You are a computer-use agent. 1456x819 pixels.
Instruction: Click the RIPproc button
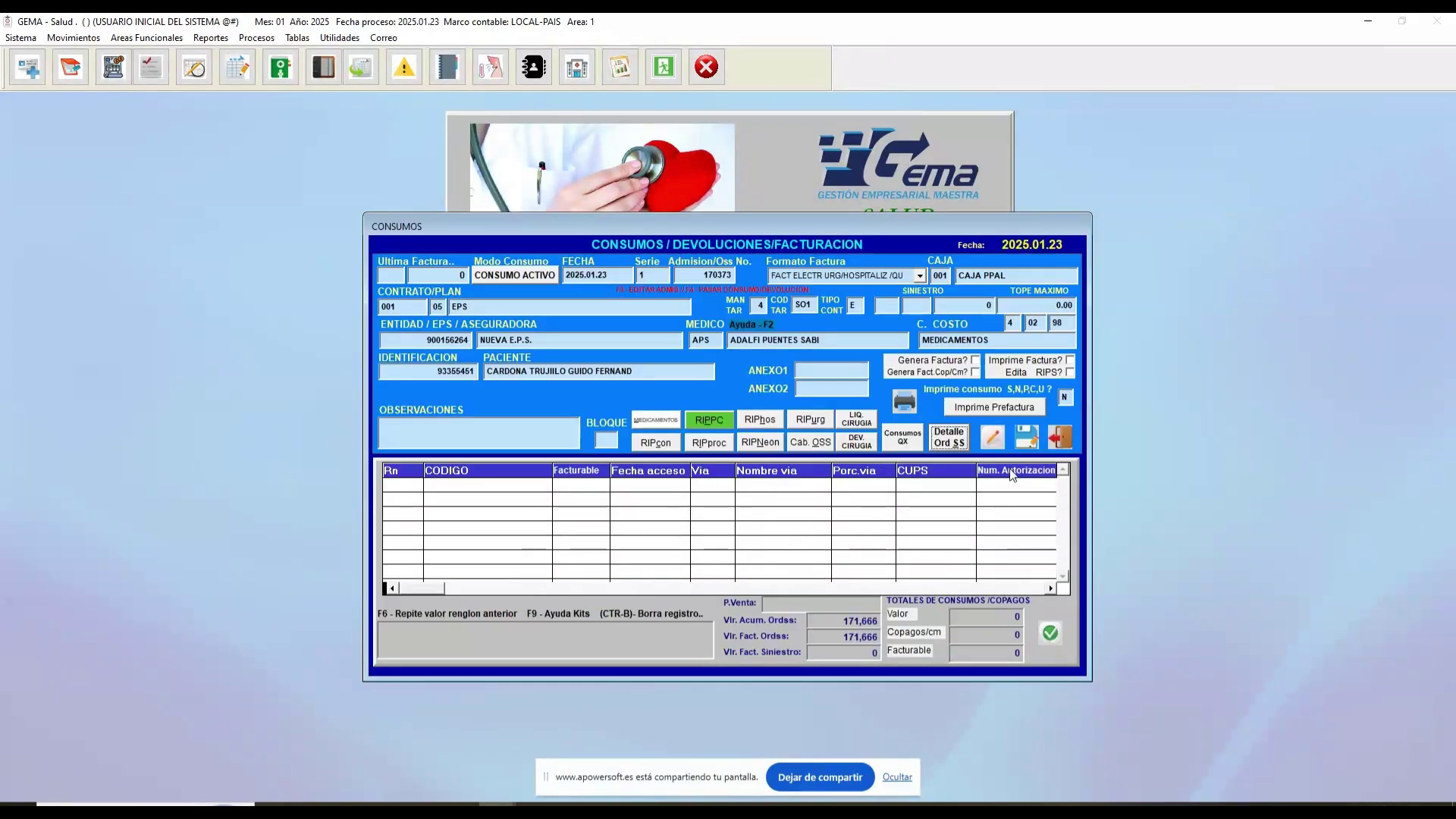(x=709, y=443)
